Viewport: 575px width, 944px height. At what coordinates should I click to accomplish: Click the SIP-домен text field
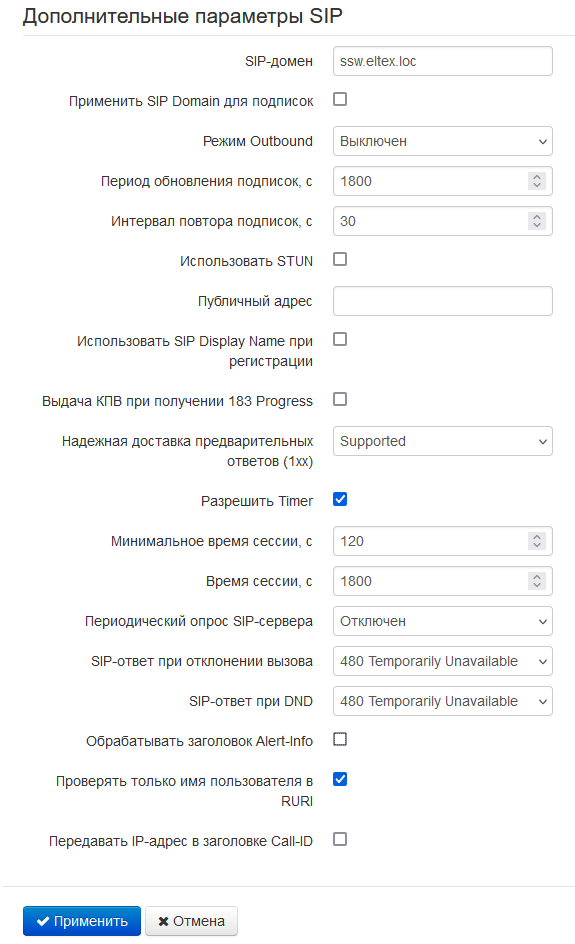[443, 61]
